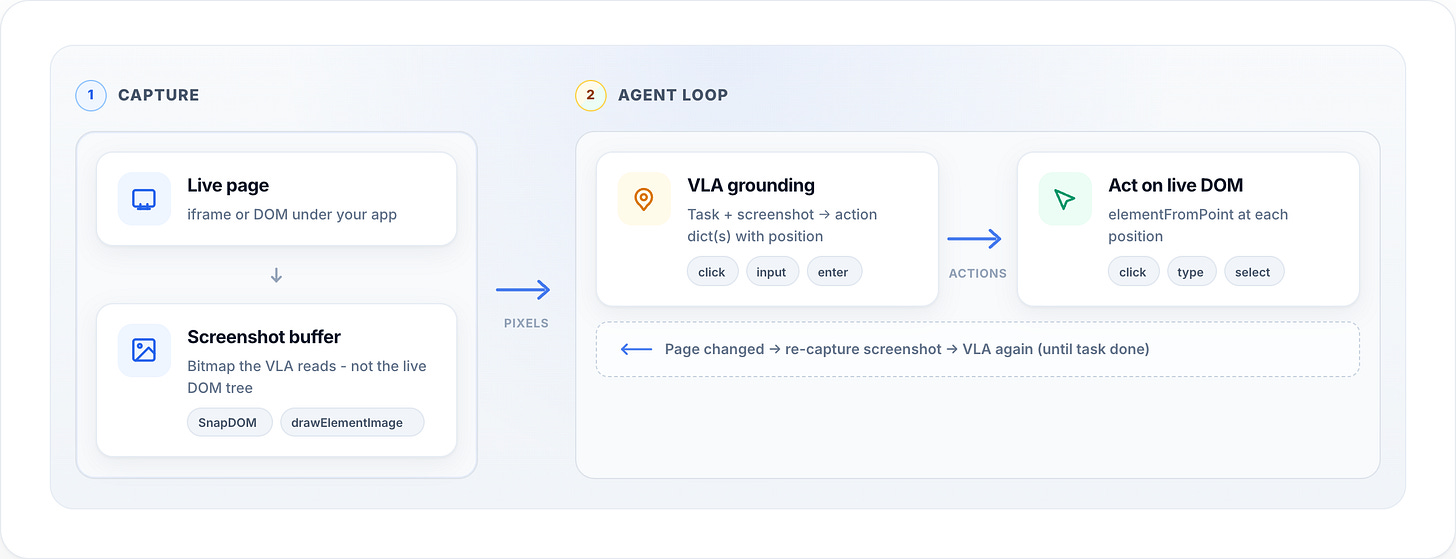1456x559 pixels.
Task: Click the "Task + screenshot" description text
Action: coord(782,225)
